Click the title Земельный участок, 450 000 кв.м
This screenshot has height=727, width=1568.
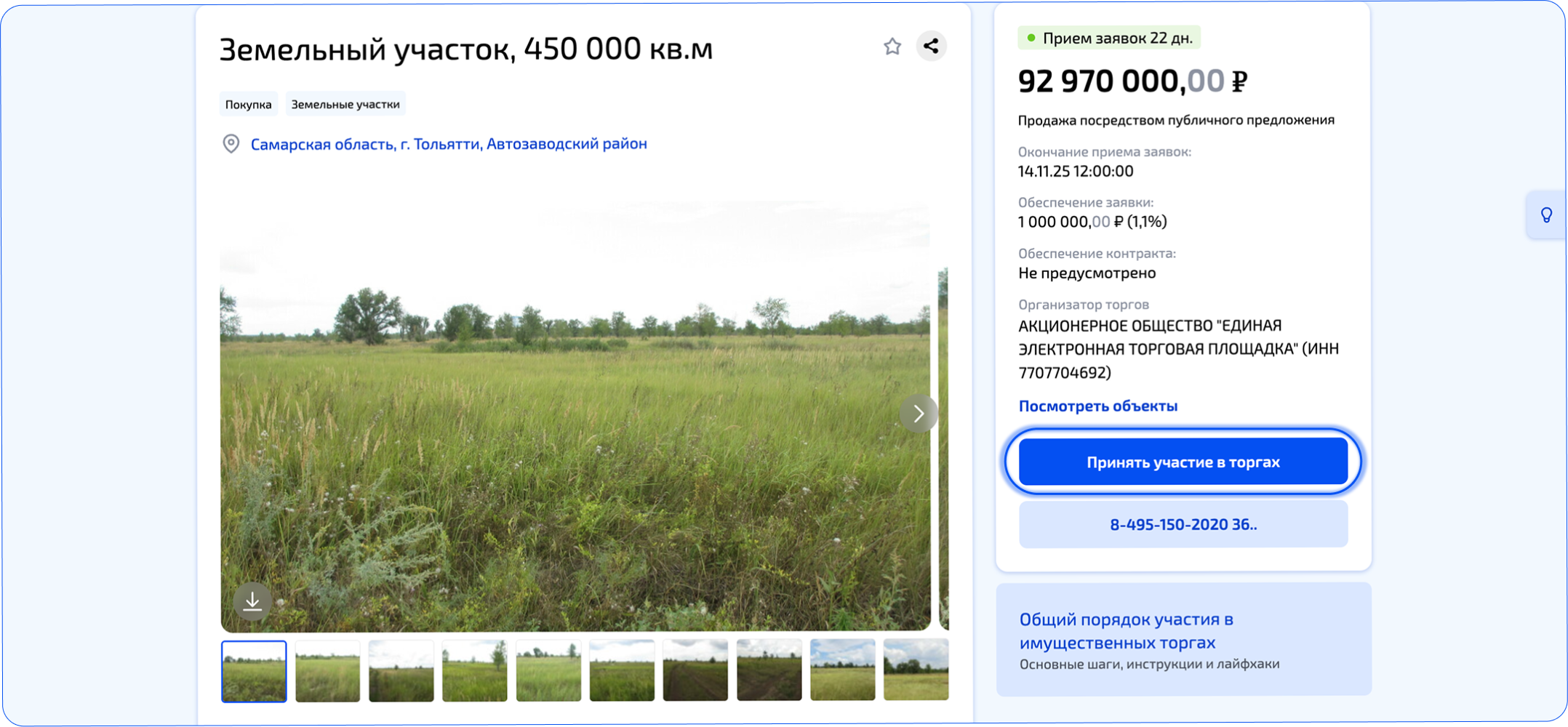point(466,49)
